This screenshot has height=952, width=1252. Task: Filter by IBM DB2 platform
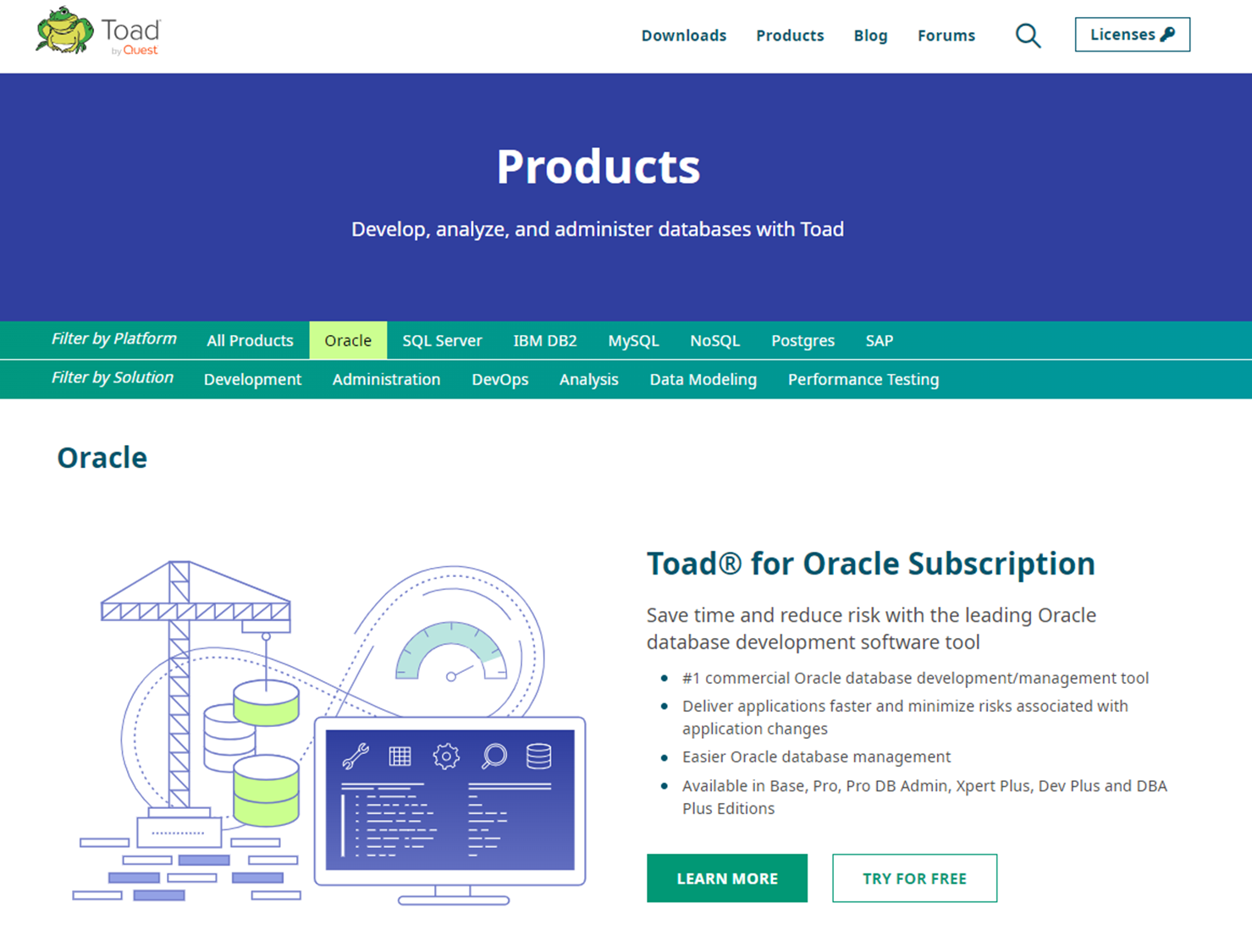tap(545, 340)
